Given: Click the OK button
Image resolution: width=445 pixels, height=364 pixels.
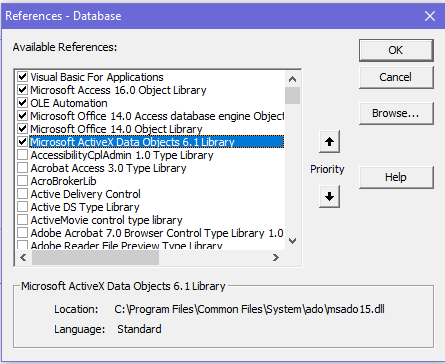Looking at the screenshot, I should point(396,50).
